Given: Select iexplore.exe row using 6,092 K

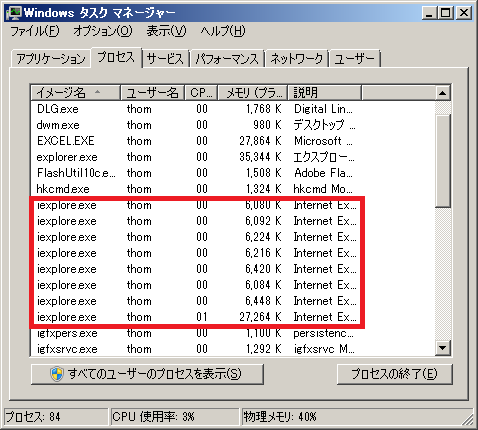Looking at the screenshot, I should (233, 221).
